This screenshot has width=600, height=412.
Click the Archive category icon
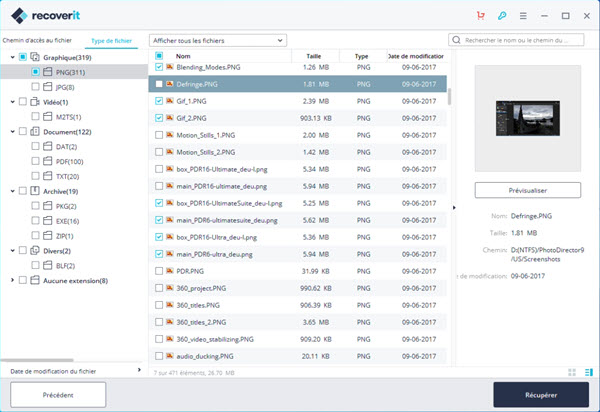tap(35, 191)
